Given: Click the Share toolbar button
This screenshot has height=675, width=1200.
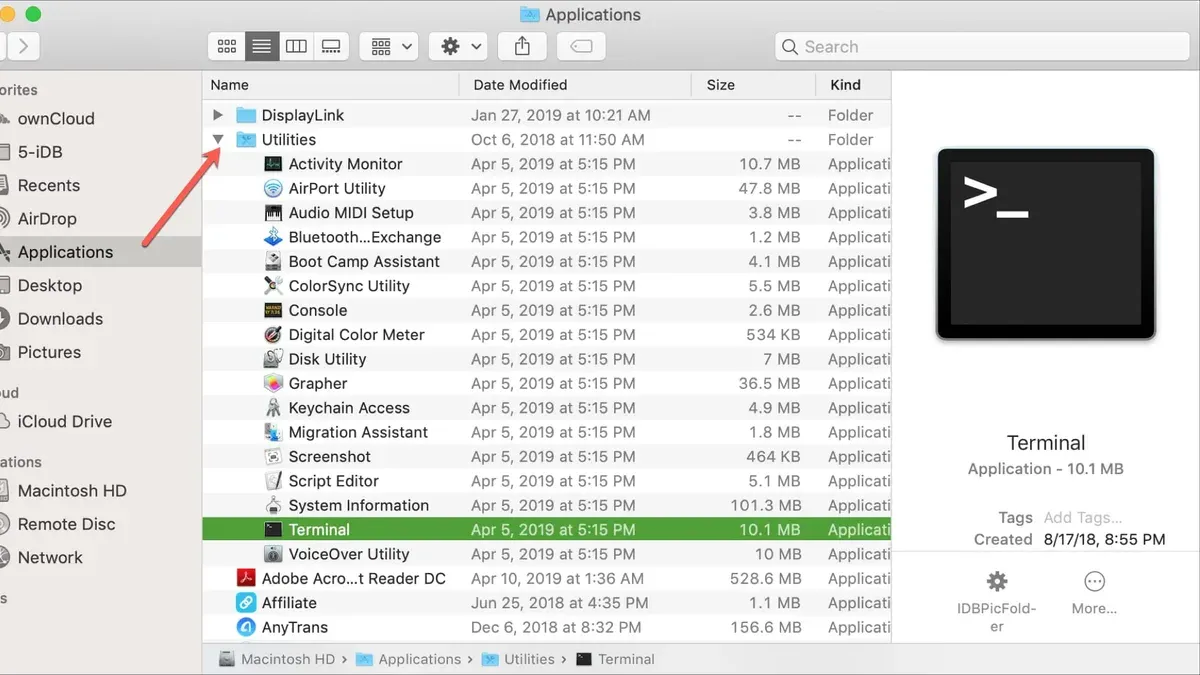Looking at the screenshot, I should (522, 46).
